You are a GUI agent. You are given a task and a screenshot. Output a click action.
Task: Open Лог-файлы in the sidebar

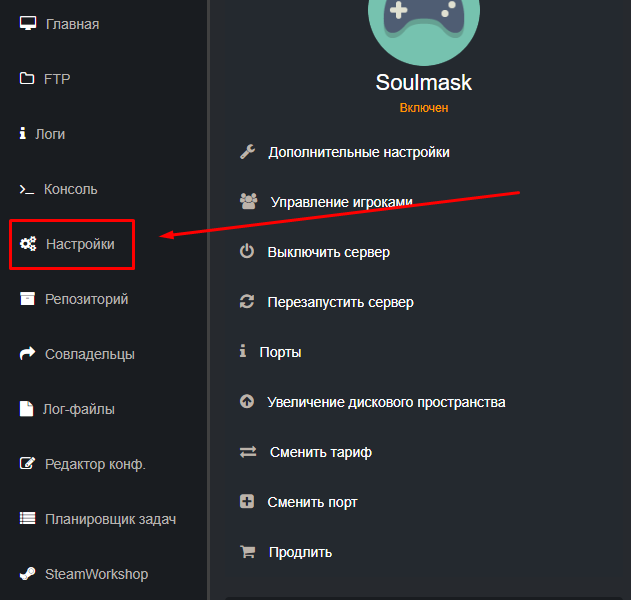tap(79, 409)
